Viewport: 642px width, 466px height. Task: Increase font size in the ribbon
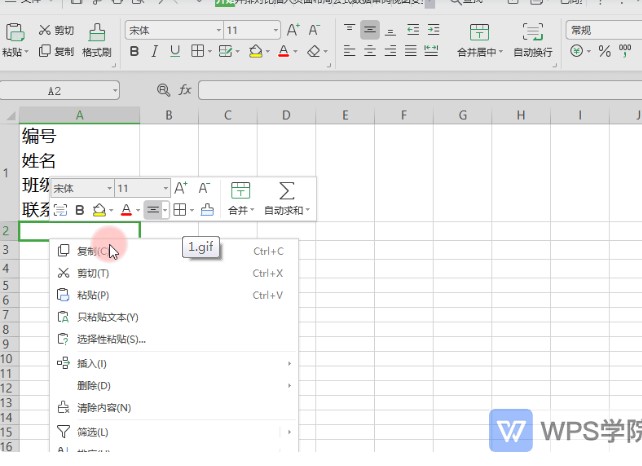click(x=293, y=30)
